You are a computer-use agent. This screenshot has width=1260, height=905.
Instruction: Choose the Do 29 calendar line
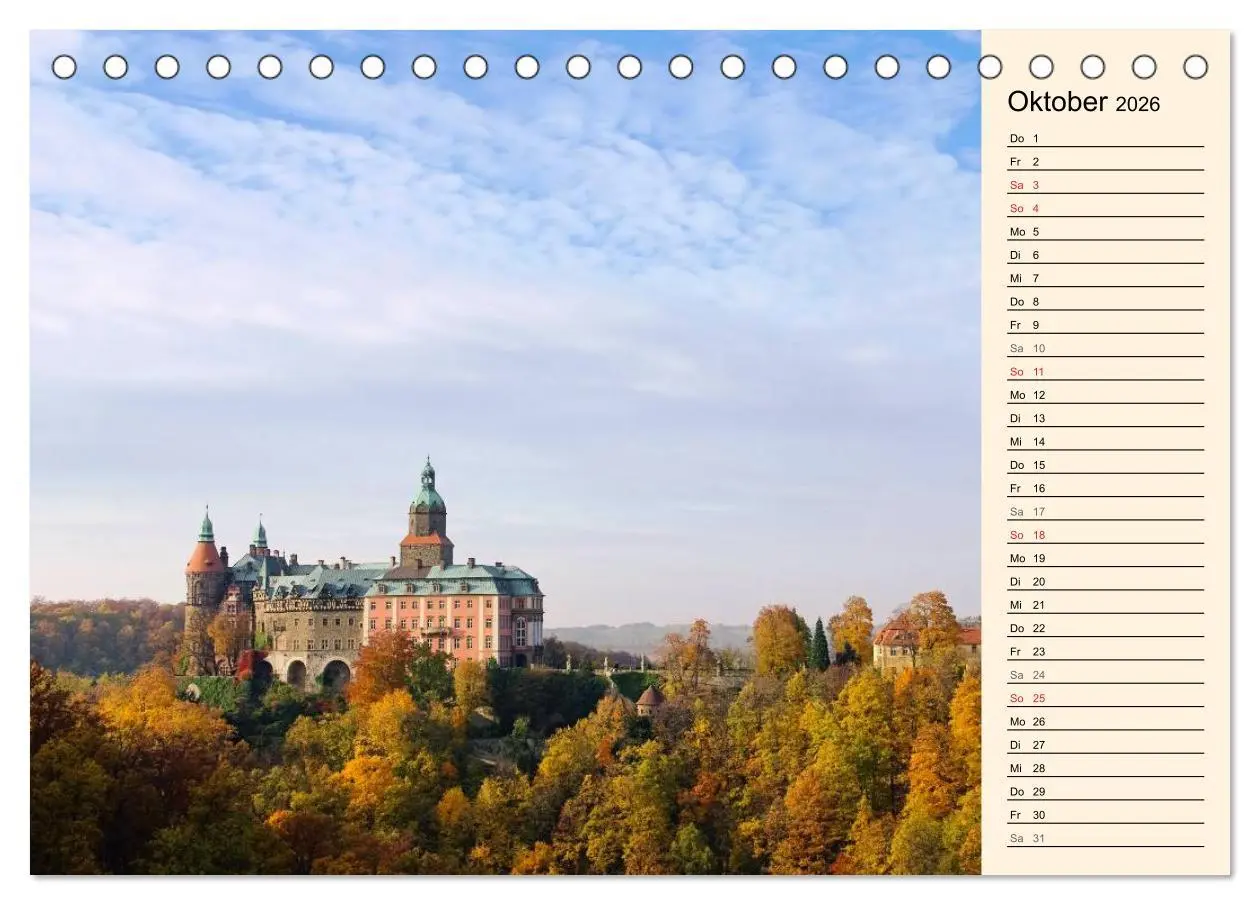click(x=1105, y=791)
